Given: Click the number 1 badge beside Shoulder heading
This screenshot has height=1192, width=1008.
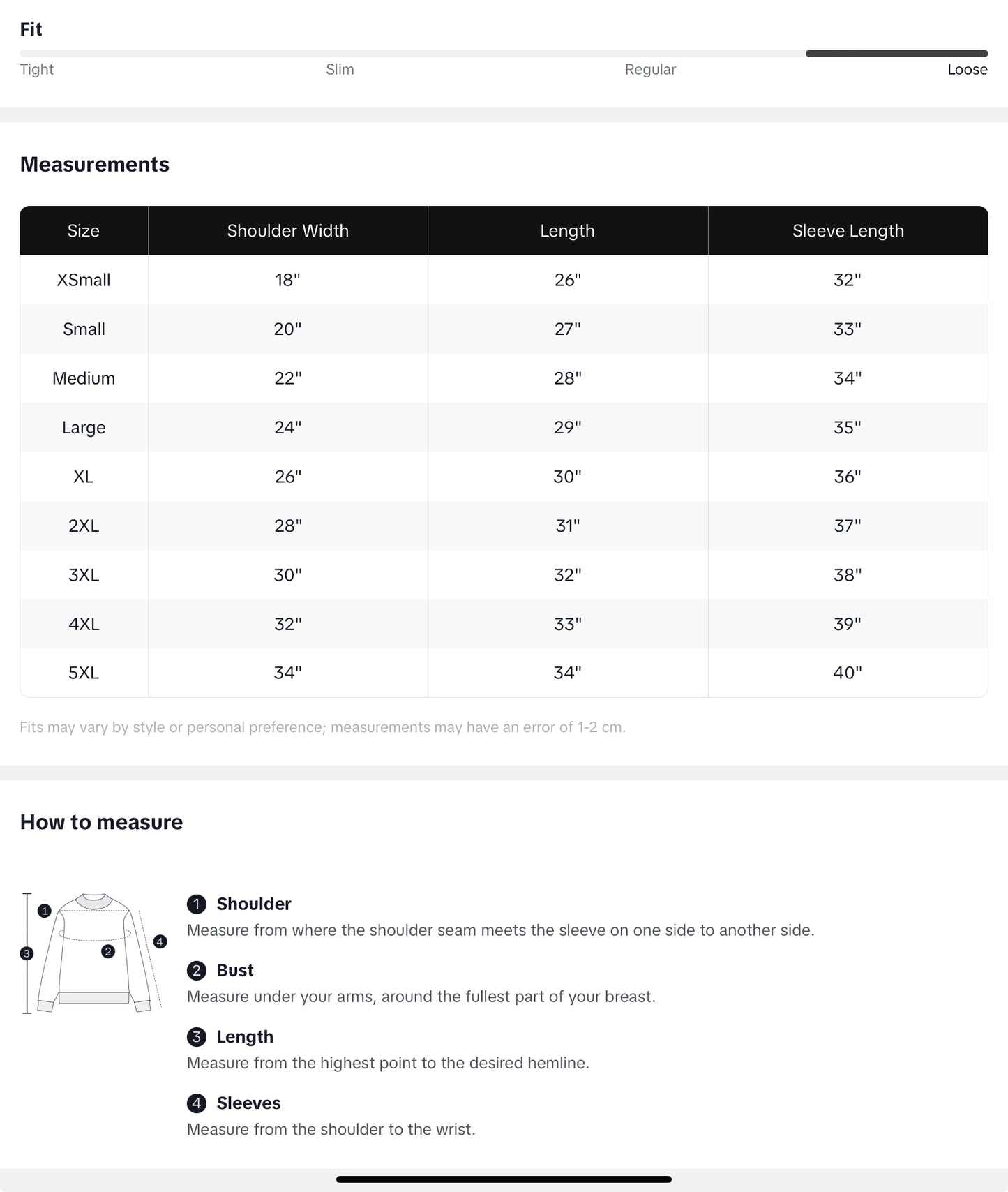Looking at the screenshot, I should 197,904.
